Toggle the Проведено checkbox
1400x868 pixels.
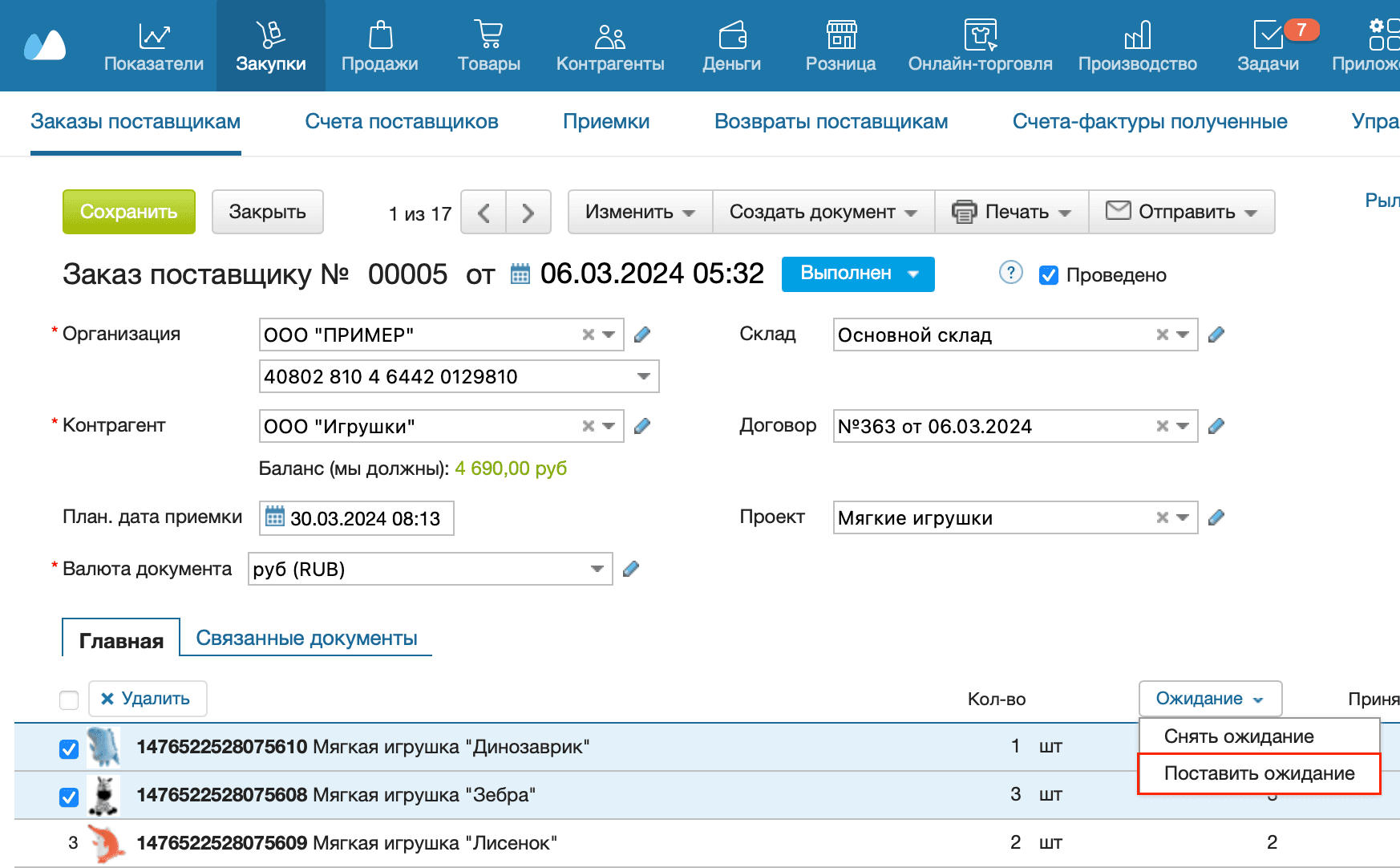pyautogui.click(x=1048, y=275)
